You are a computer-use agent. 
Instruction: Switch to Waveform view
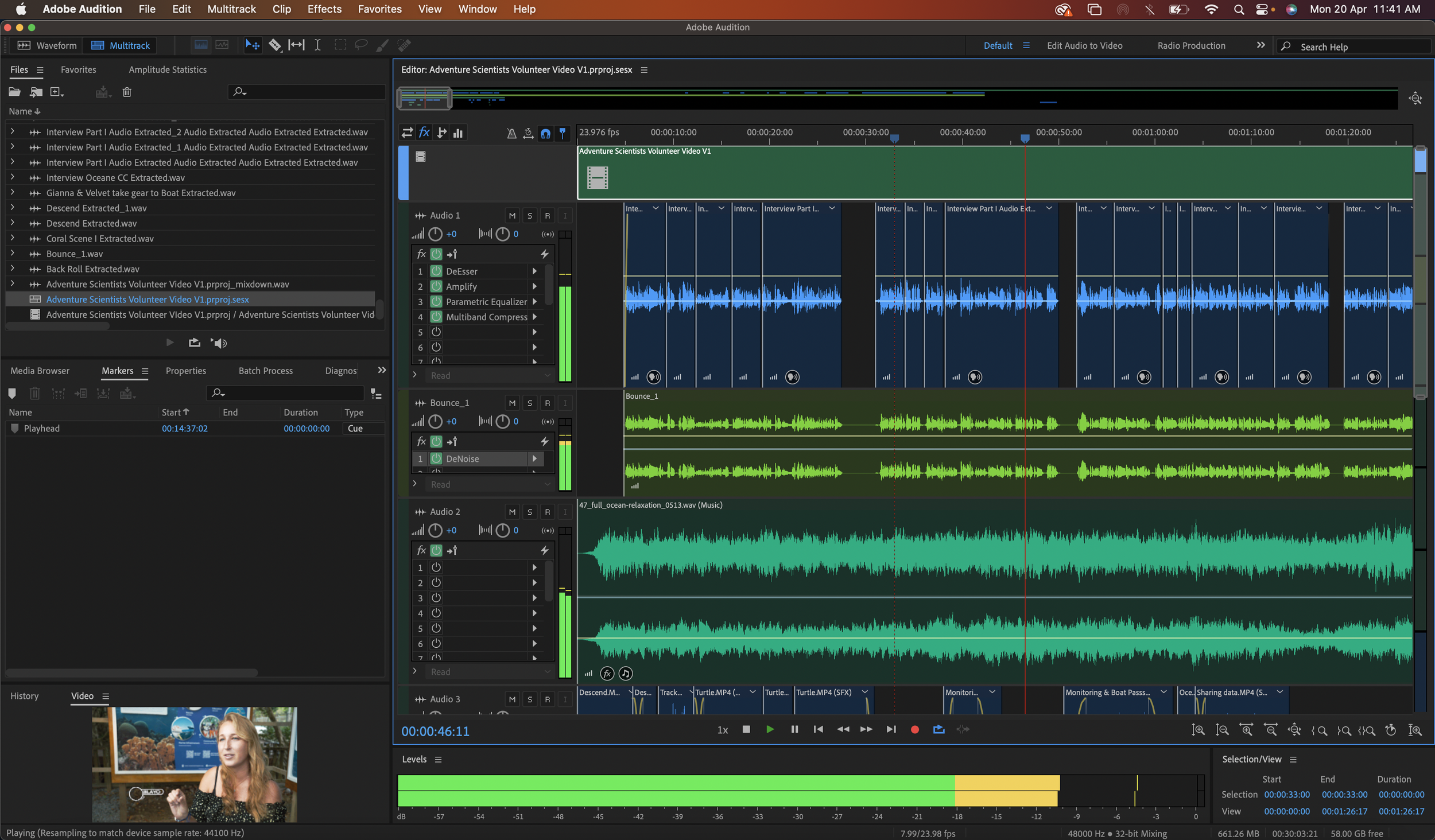47,45
